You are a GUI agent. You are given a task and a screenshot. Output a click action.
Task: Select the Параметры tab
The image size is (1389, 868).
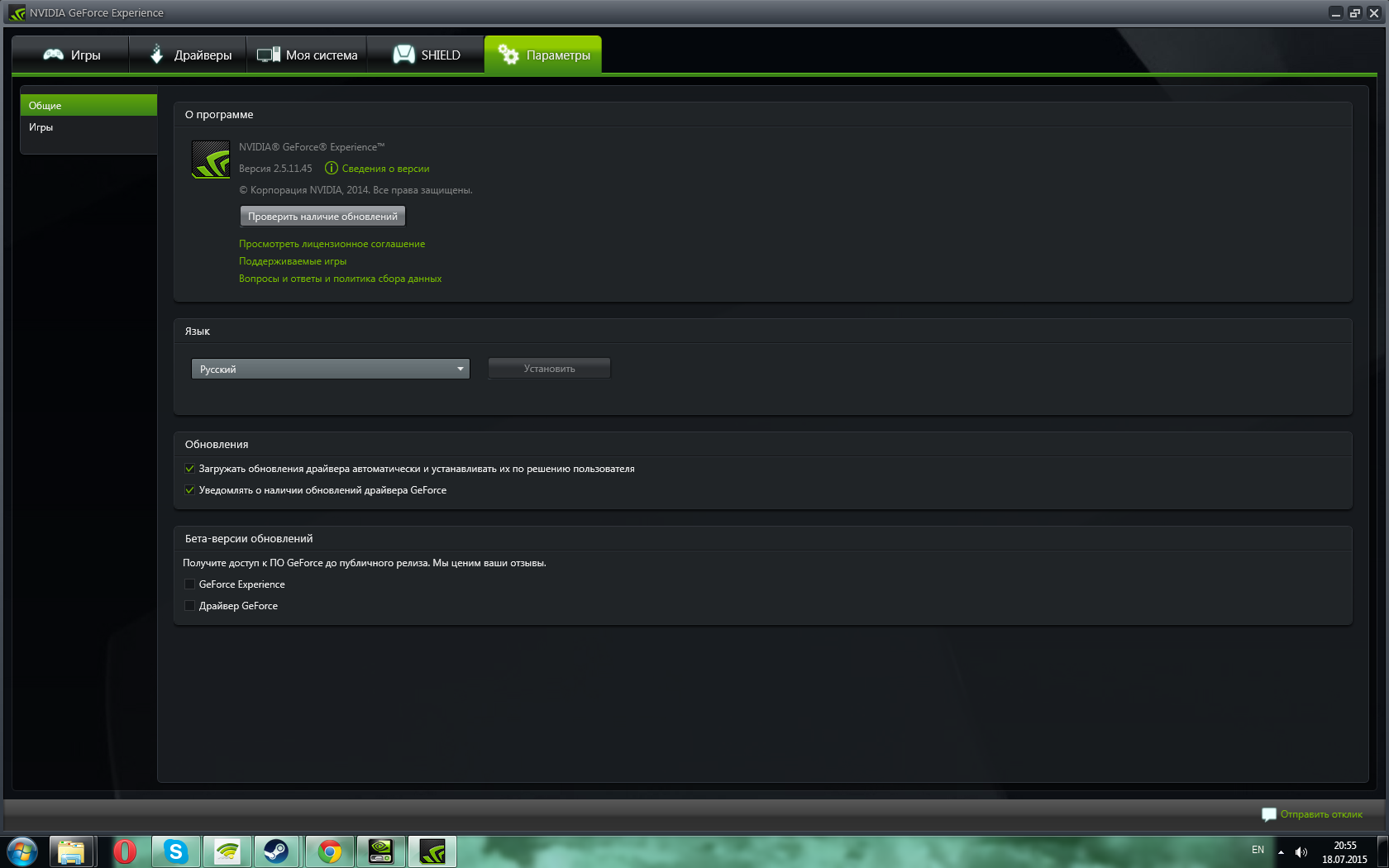pos(543,55)
